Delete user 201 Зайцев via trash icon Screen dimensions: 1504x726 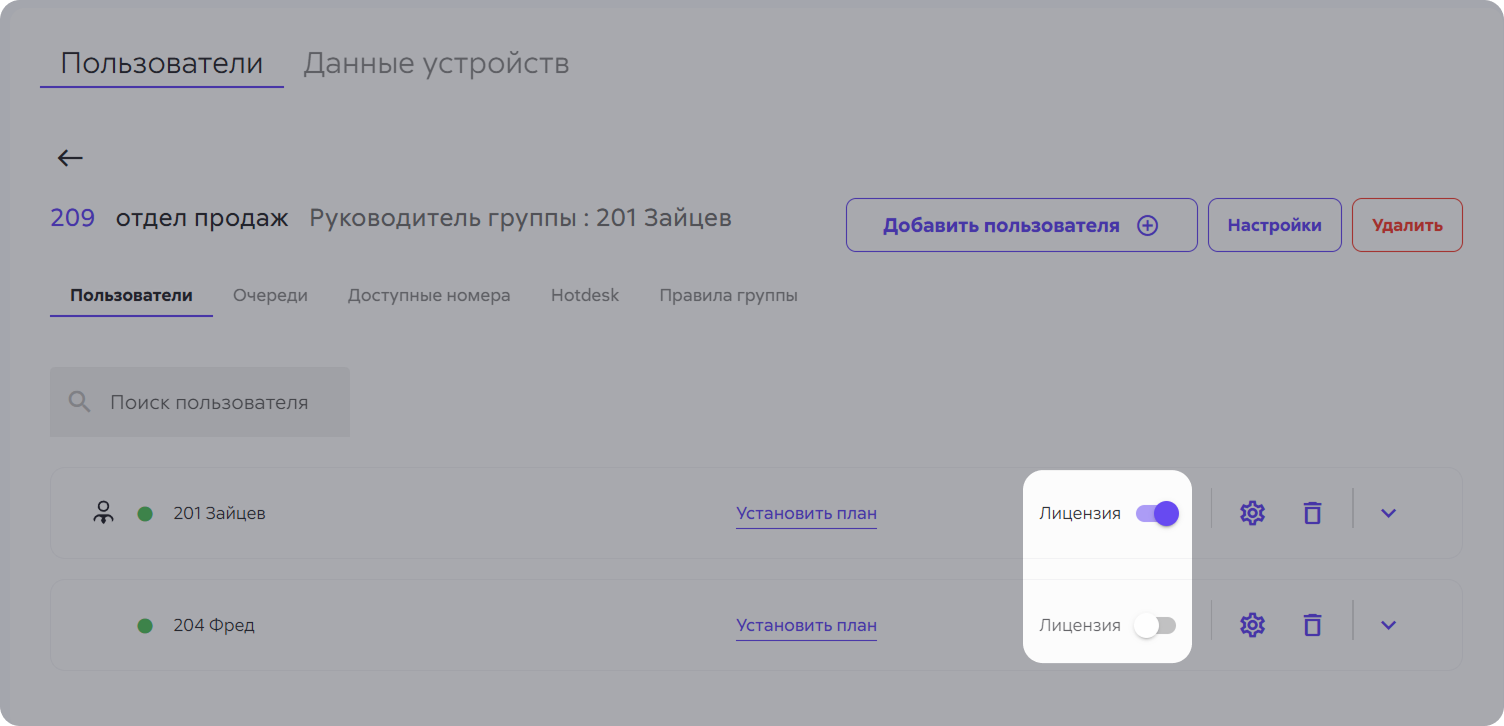1312,512
